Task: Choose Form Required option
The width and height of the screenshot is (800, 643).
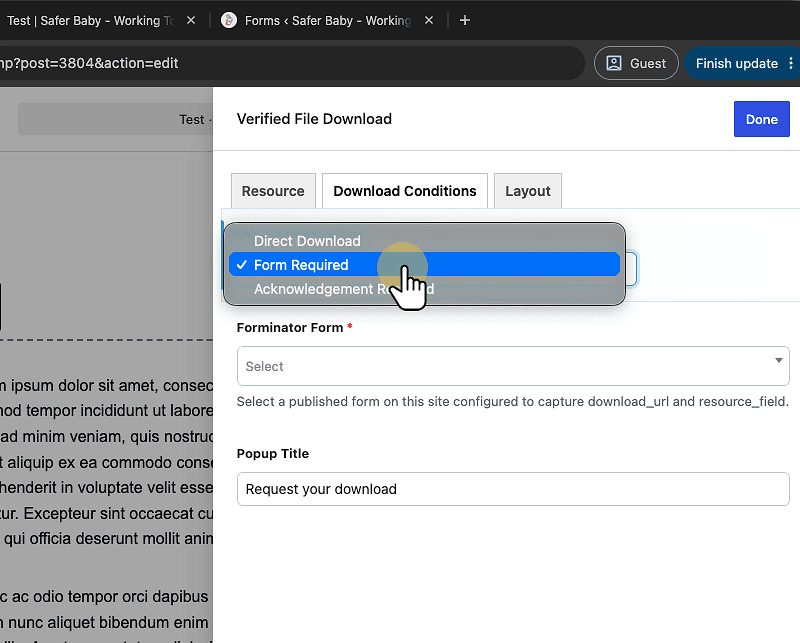Action: coord(424,265)
